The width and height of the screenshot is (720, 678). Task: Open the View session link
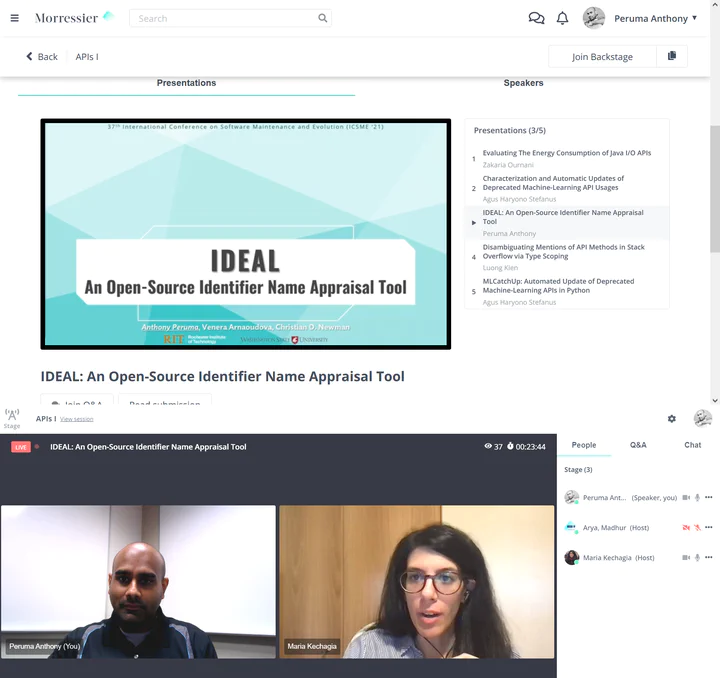76,419
